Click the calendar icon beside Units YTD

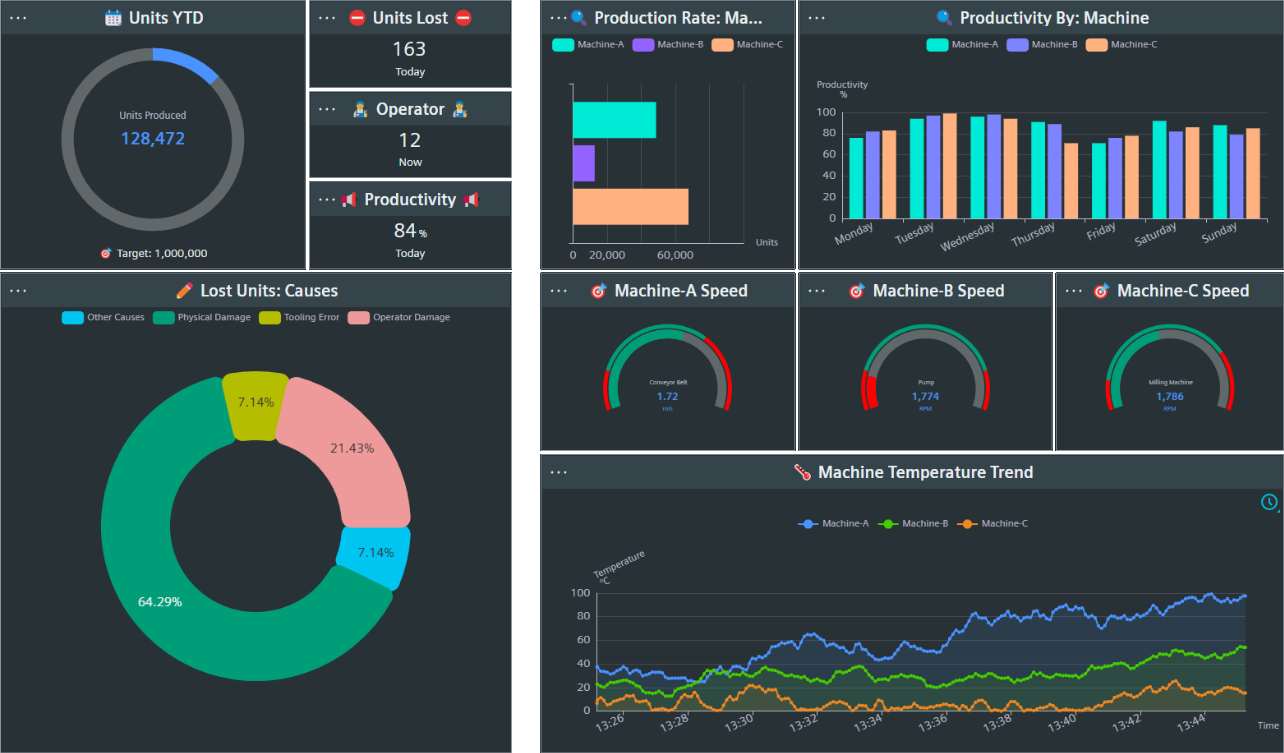click(x=113, y=17)
